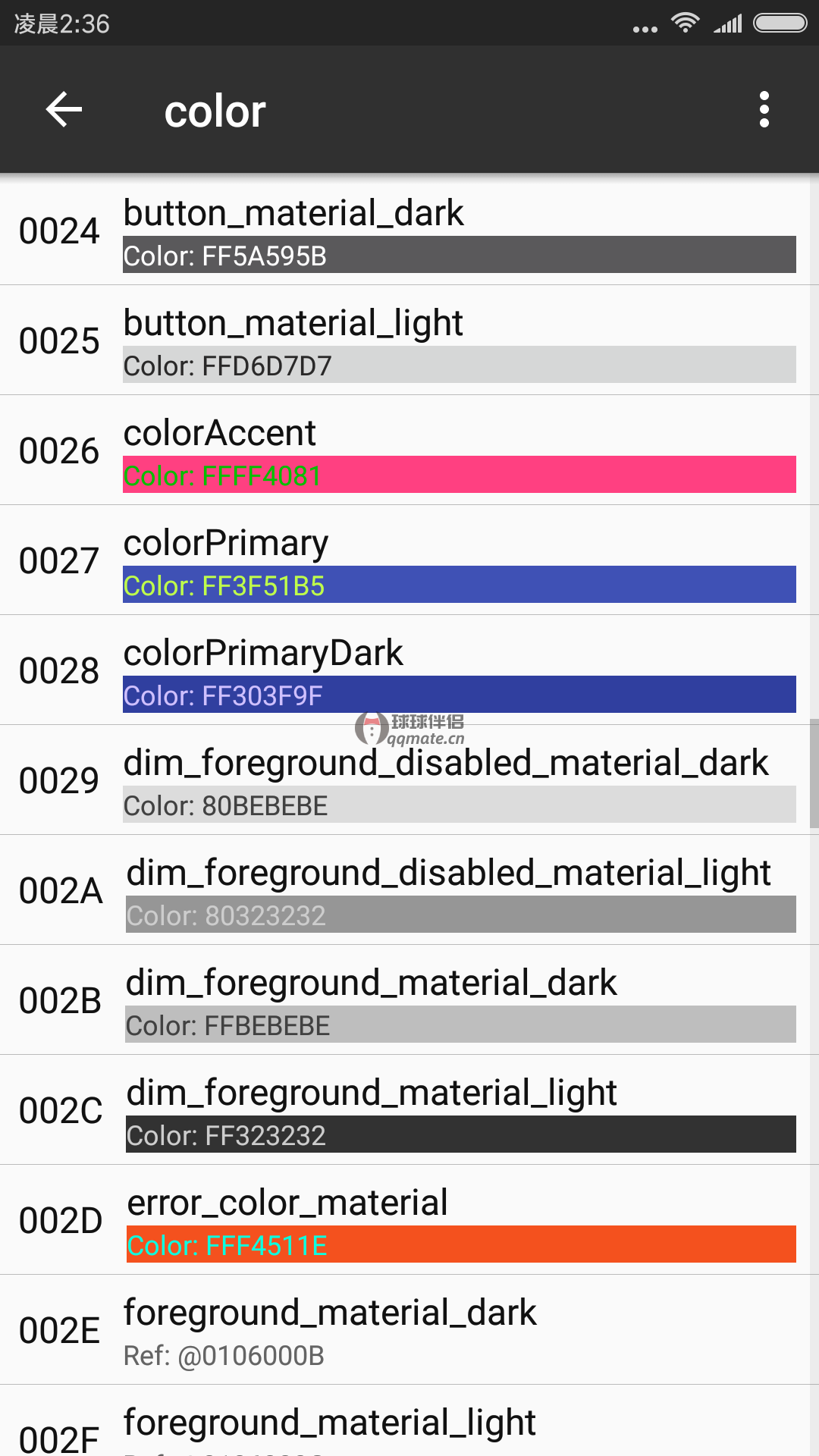The width and height of the screenshot is (819, 1456).
Task: Open dim_foreground_disabled_material_light item
Action: click(409, 890)
